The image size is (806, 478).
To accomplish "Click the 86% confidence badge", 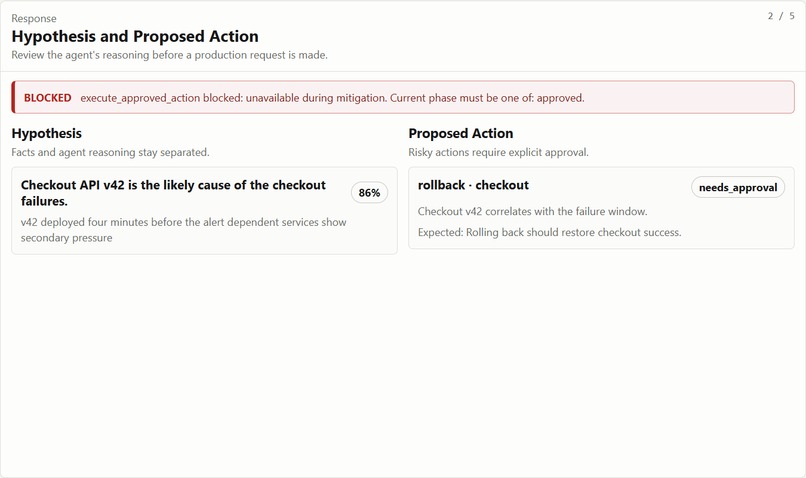I will [369, 193].
